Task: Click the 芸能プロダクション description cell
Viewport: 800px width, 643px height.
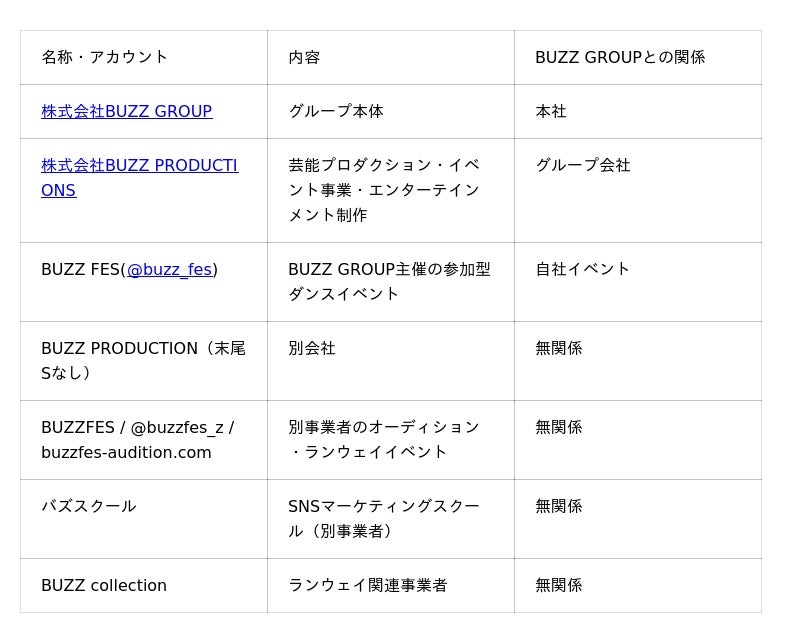Action: coord(384,190)
